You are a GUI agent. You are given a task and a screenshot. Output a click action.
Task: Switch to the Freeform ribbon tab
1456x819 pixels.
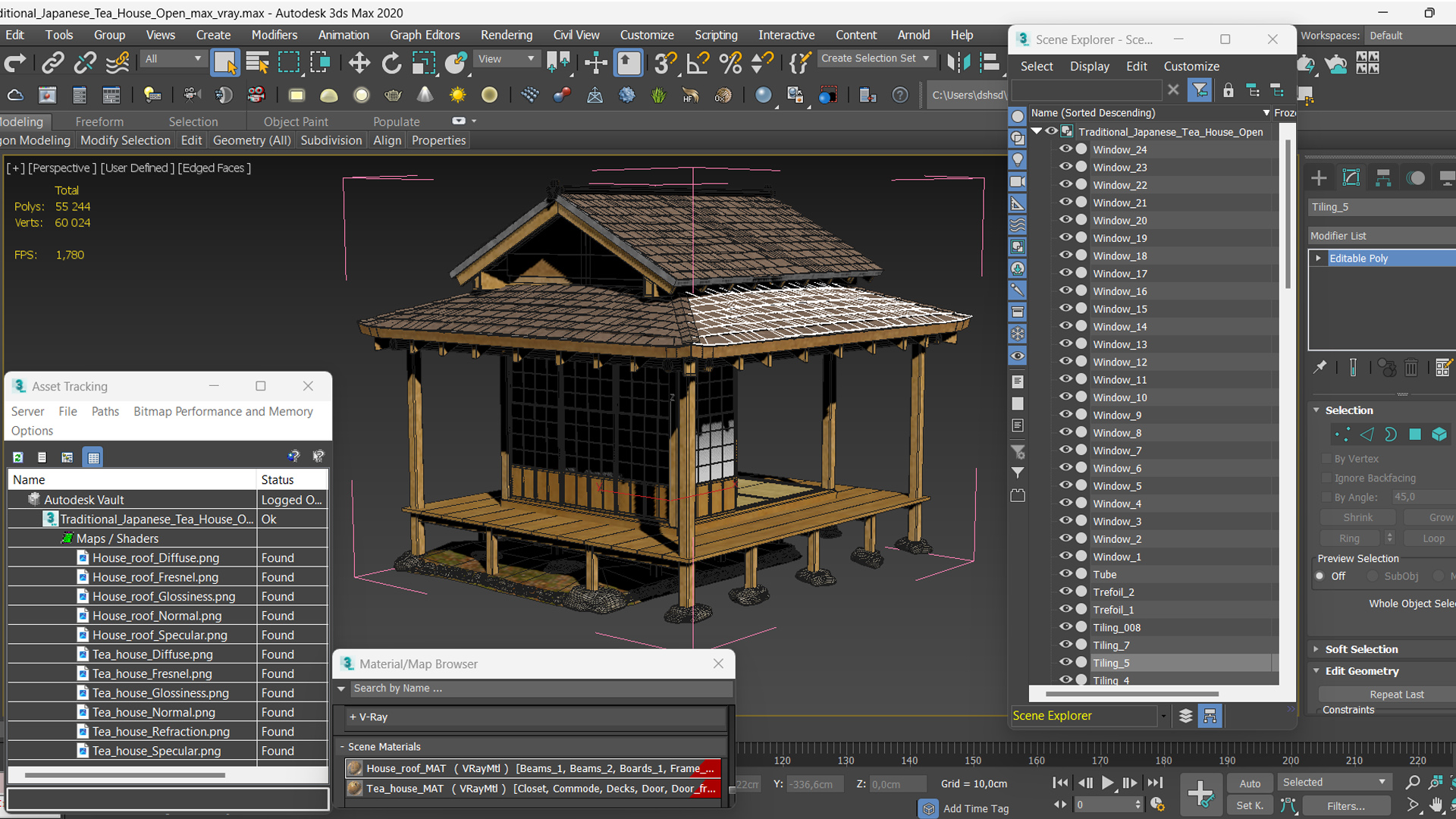point(99,121)
